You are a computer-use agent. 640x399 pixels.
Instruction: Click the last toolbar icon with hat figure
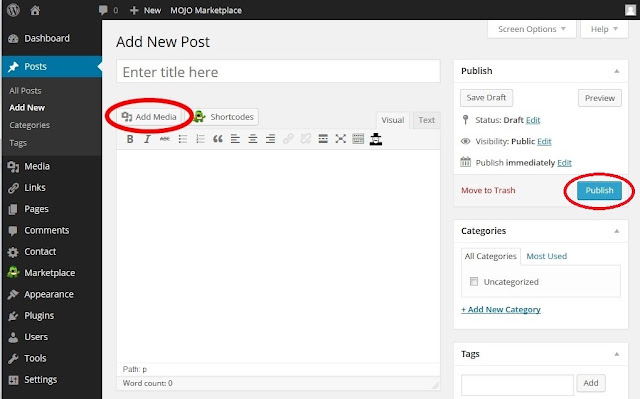tap(376, 139)
